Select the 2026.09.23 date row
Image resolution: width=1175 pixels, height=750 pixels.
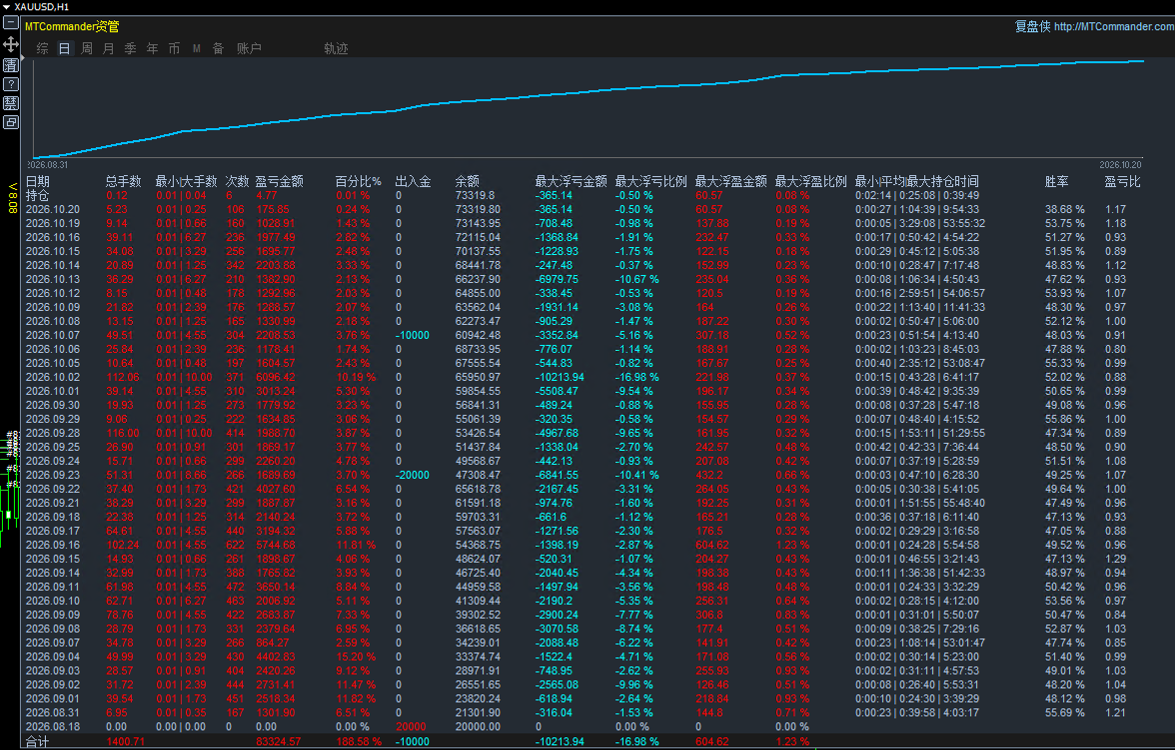[52, 475]
